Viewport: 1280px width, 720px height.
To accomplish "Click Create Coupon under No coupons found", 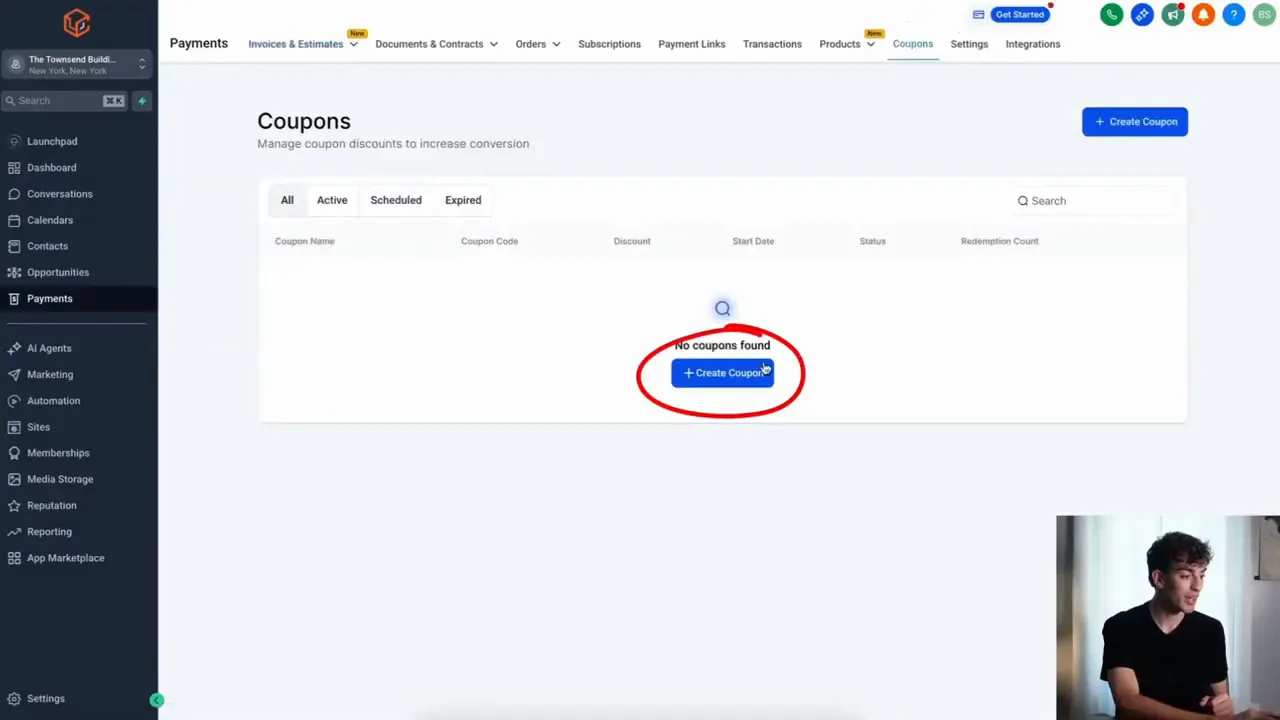I will [722, 373].
